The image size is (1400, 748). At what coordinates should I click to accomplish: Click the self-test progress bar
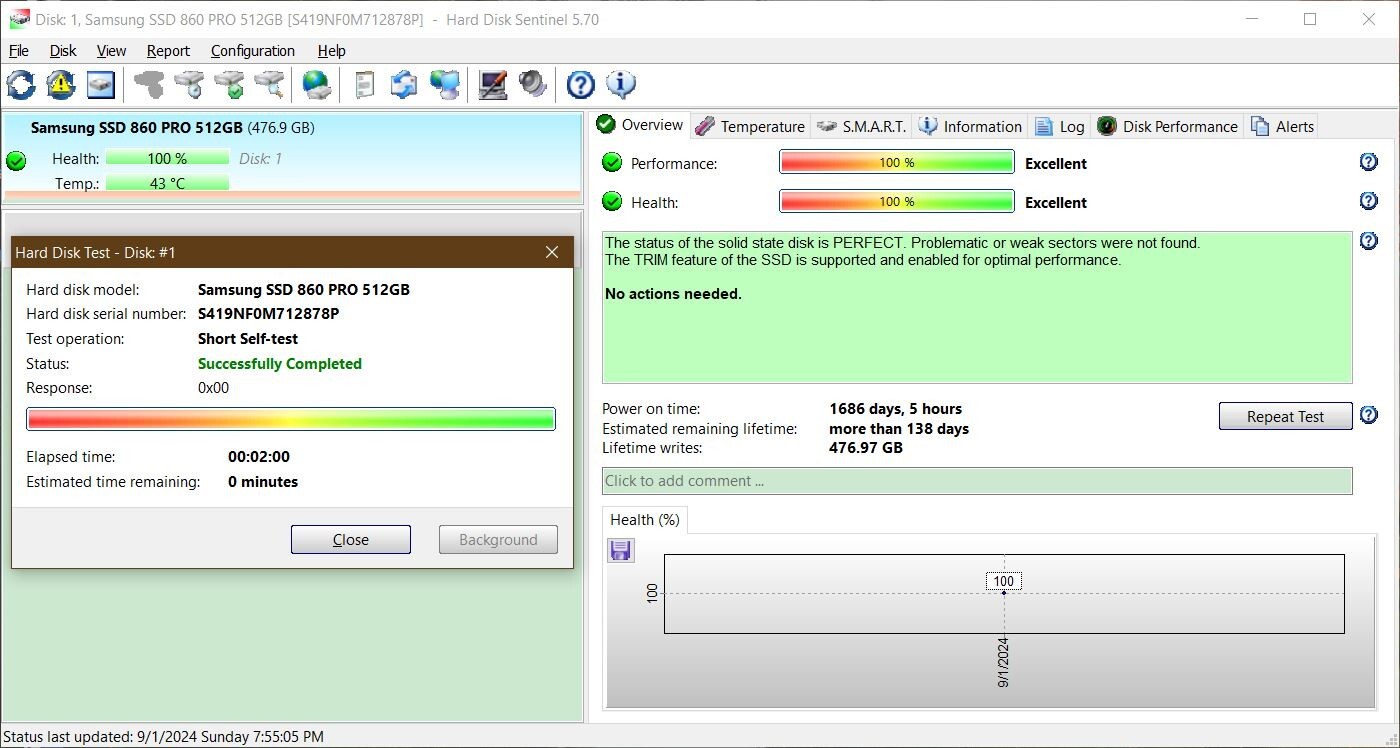coord(291,419)
